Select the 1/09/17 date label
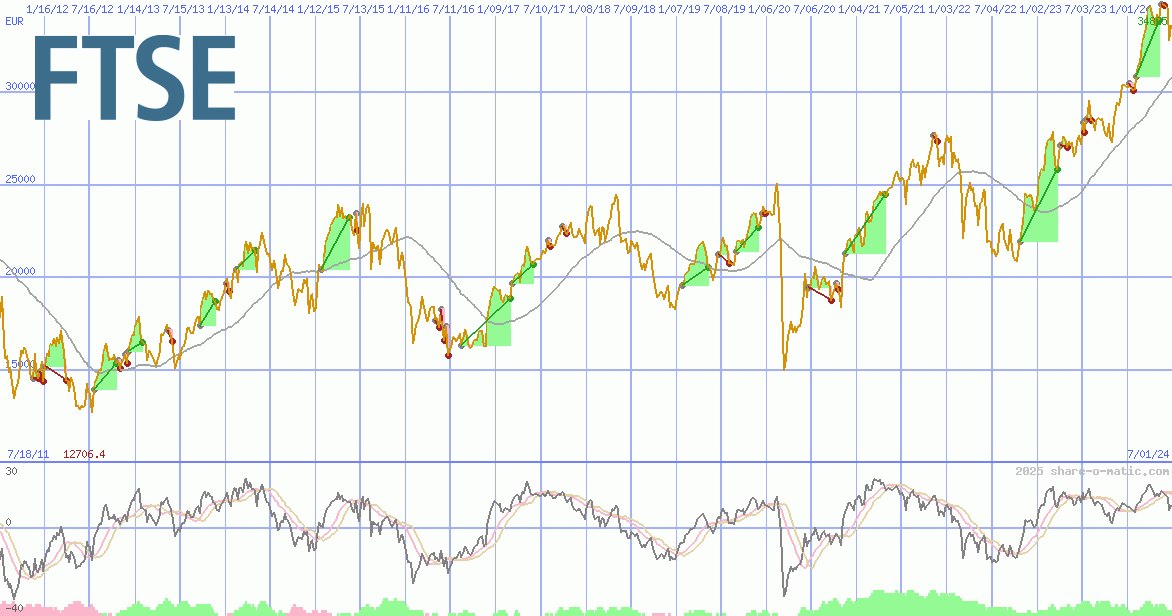Screen dimensions: 1172x616 (498, 9)
